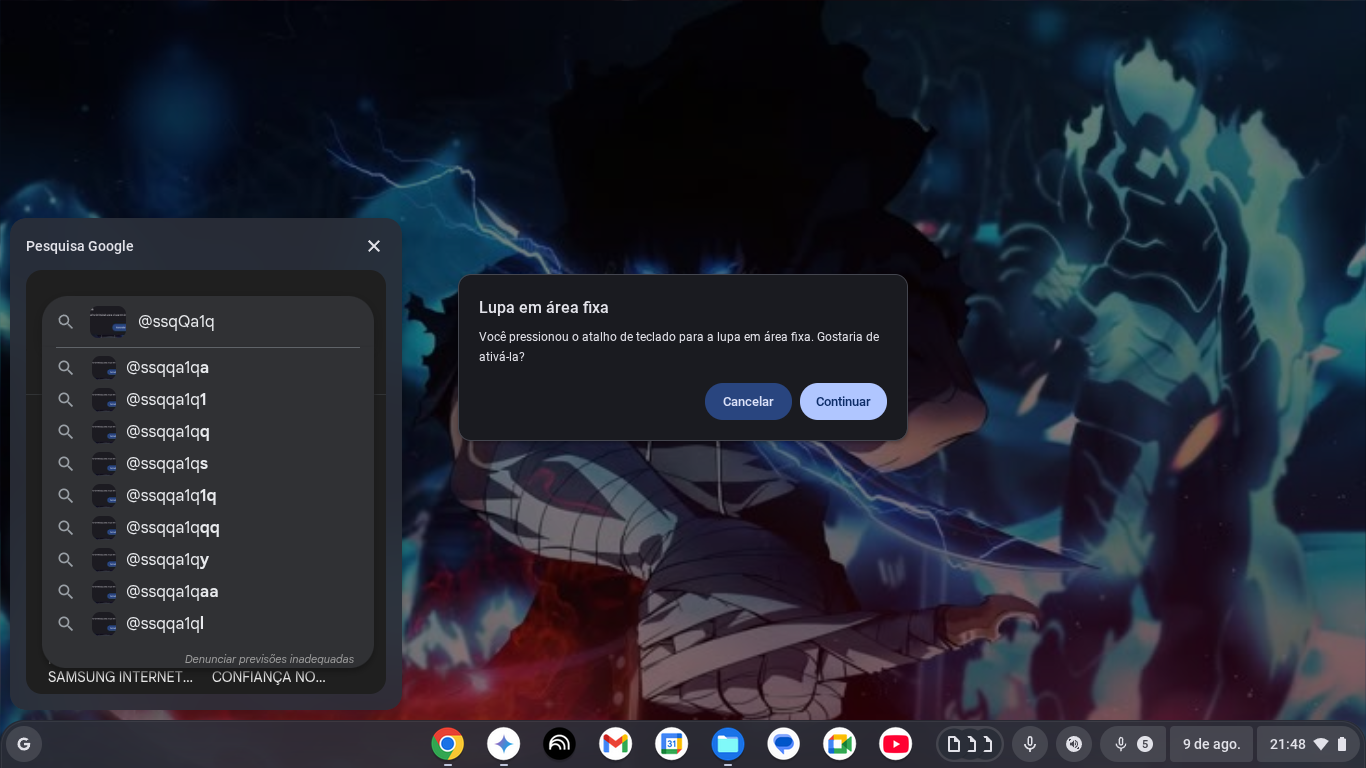This screenshot has height=768, width=1366.
Task: Cancel the Lupa em área fixa dialog
Action: (748, 401)
